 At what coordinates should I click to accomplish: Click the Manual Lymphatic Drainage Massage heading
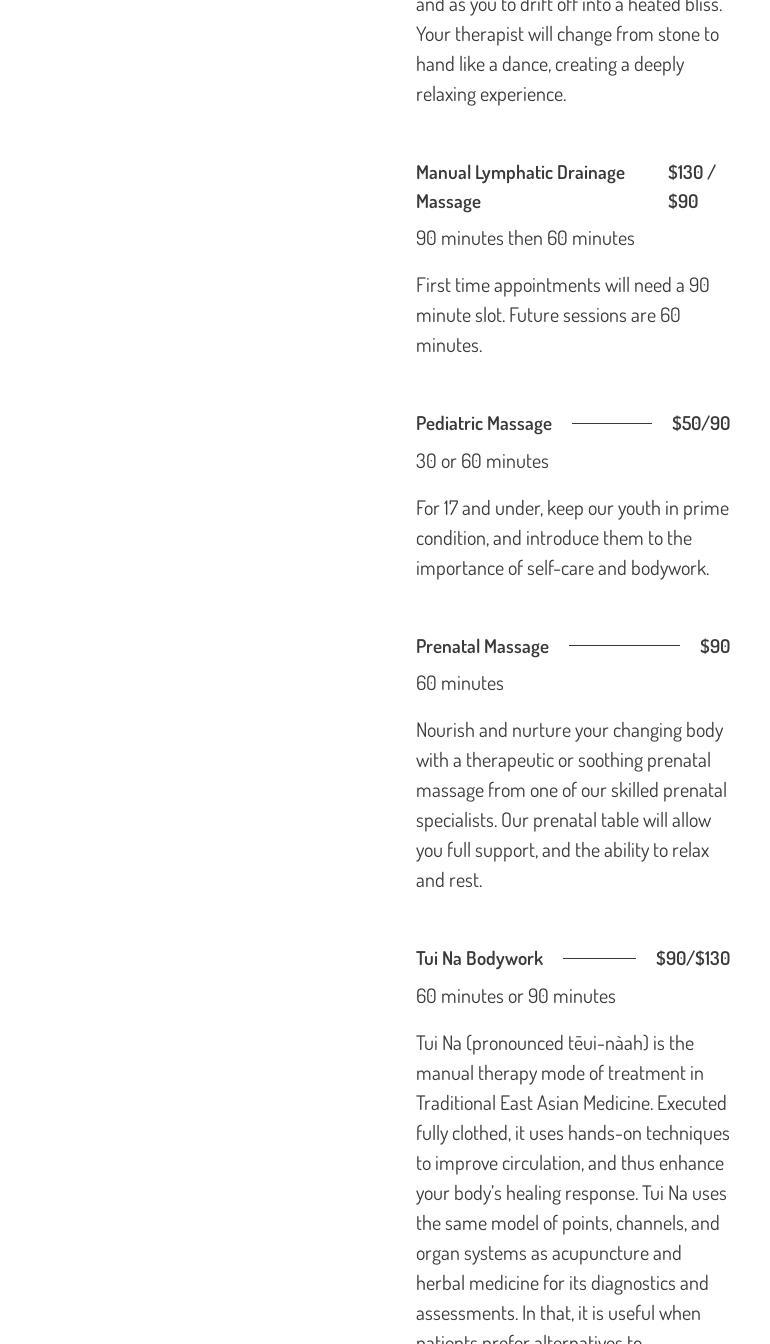click(x=520, y=186)
